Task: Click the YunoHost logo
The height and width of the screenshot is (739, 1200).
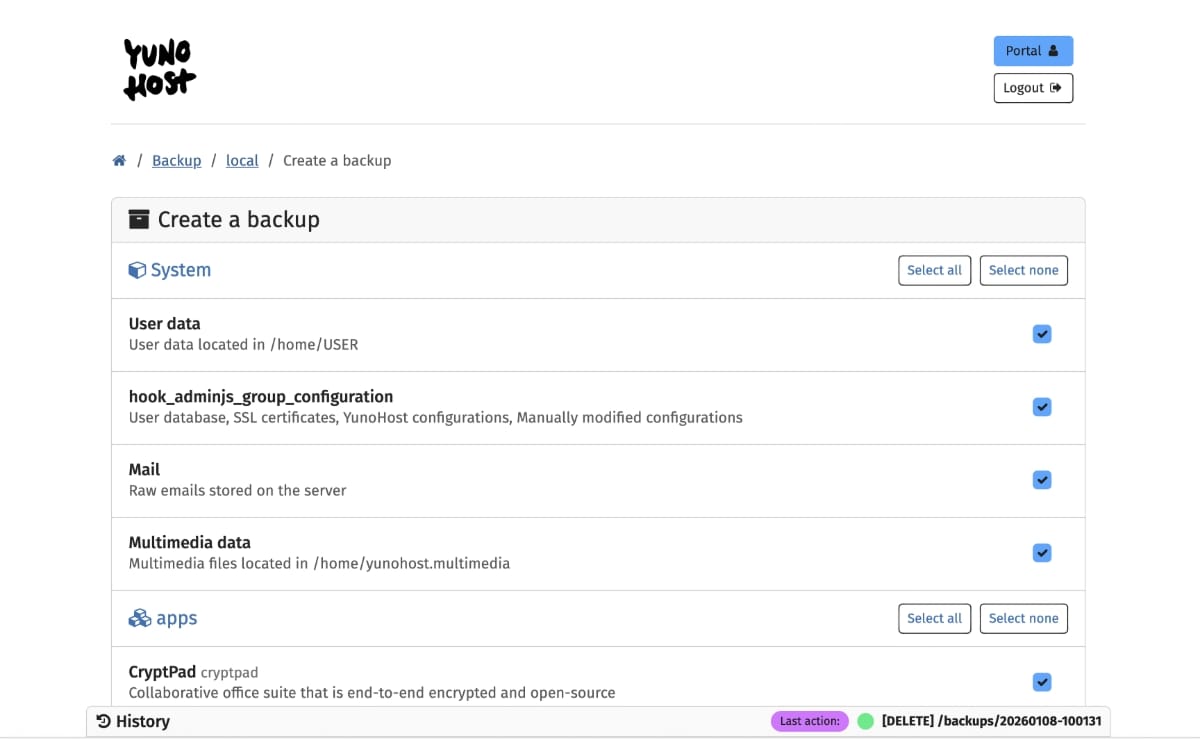Action: click(159, 69)
